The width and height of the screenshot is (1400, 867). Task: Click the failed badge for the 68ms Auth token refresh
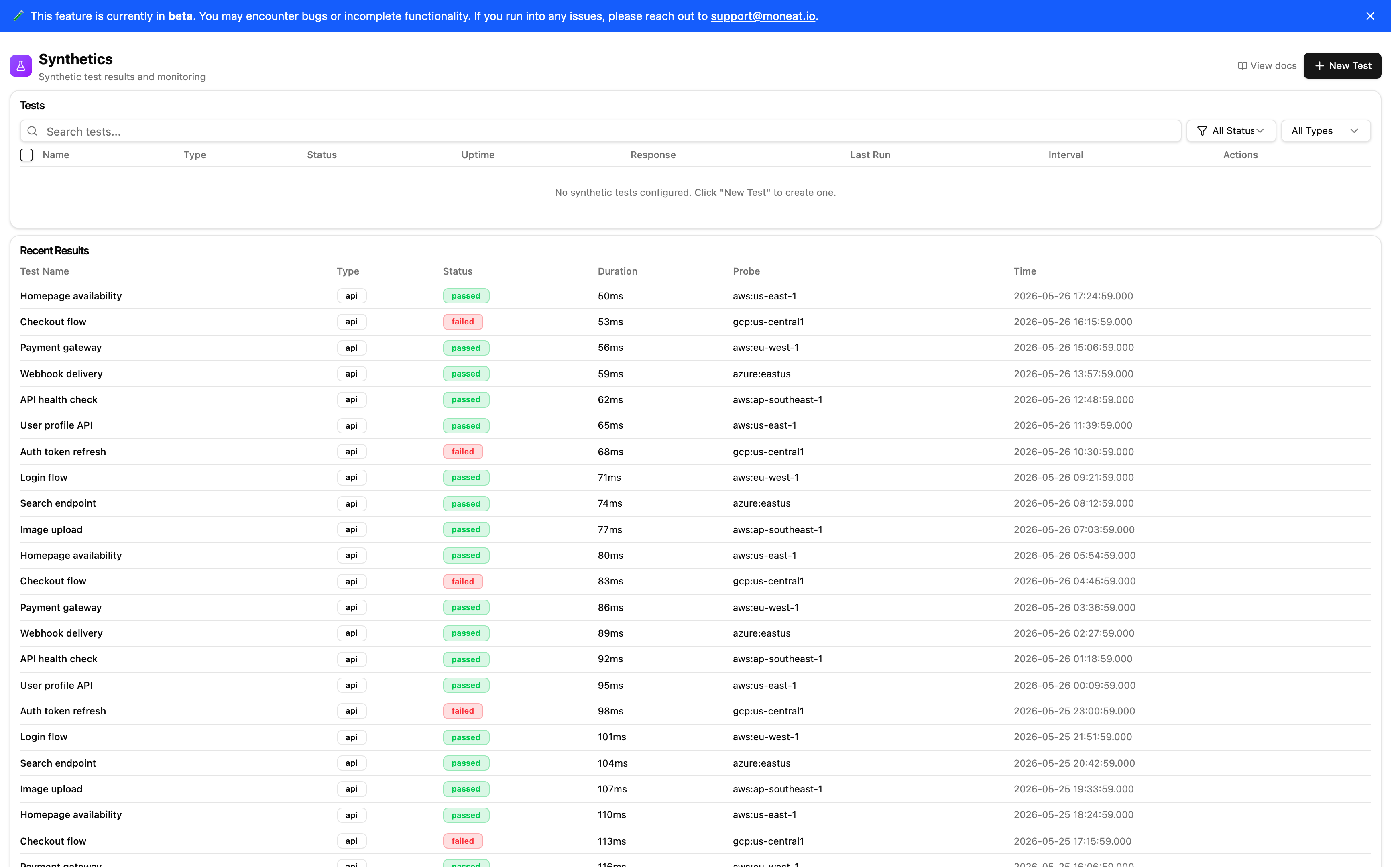tap(462, 452)
